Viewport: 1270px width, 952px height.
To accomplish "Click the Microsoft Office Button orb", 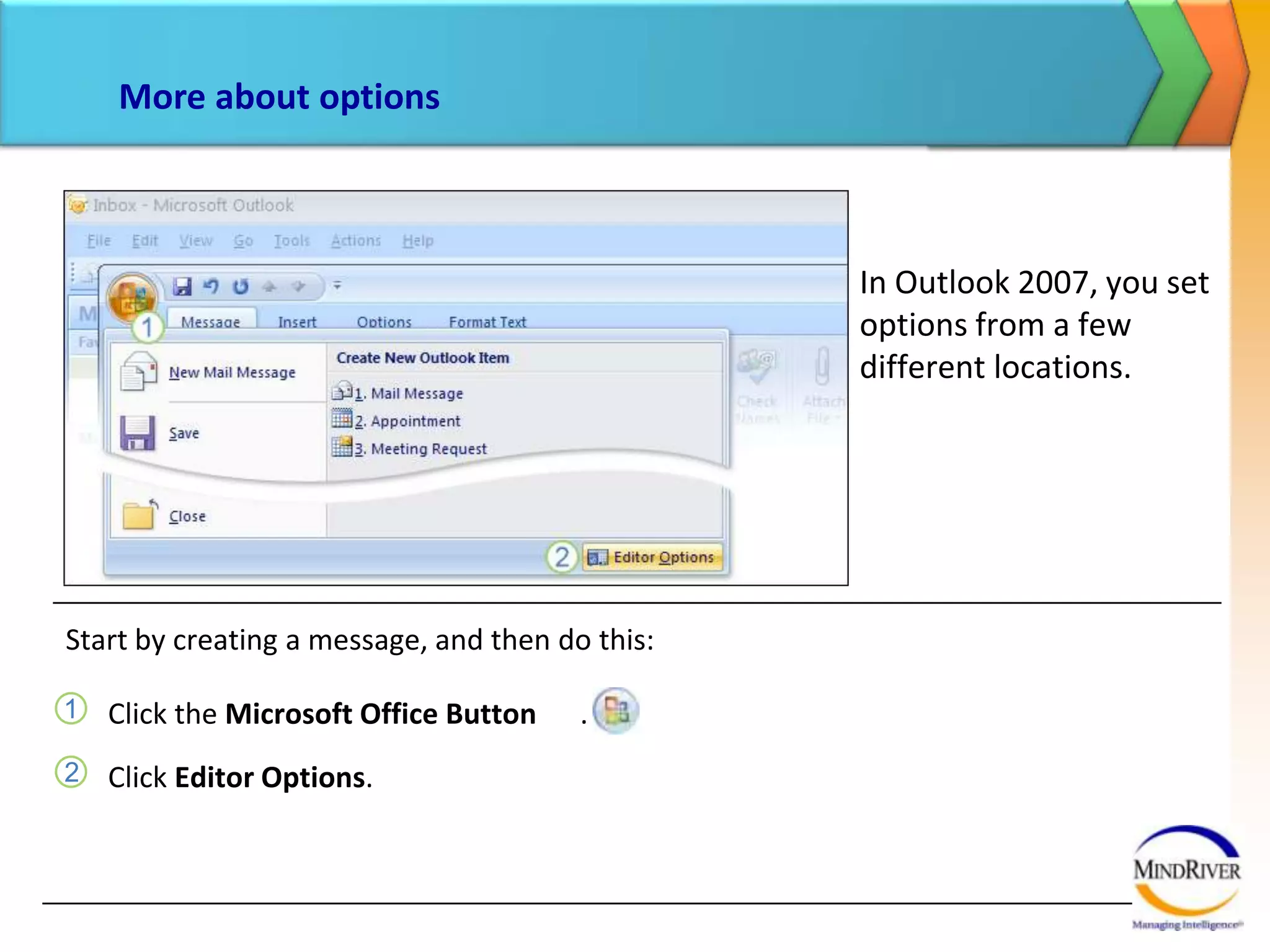I will coord(131,298).
